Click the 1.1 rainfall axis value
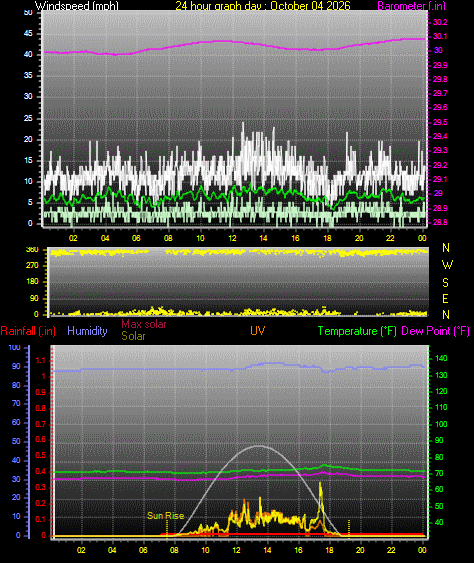The image size is (474, 563). (41, 360)
